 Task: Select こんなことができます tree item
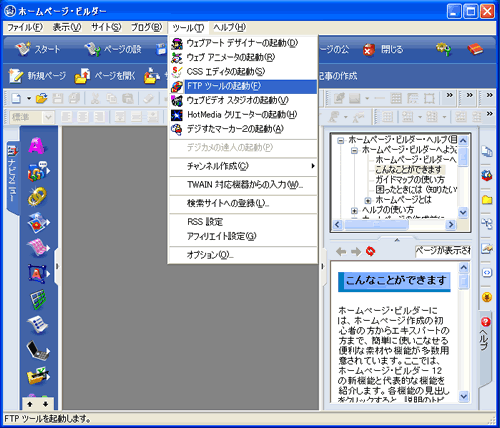(x=408, y=169)
